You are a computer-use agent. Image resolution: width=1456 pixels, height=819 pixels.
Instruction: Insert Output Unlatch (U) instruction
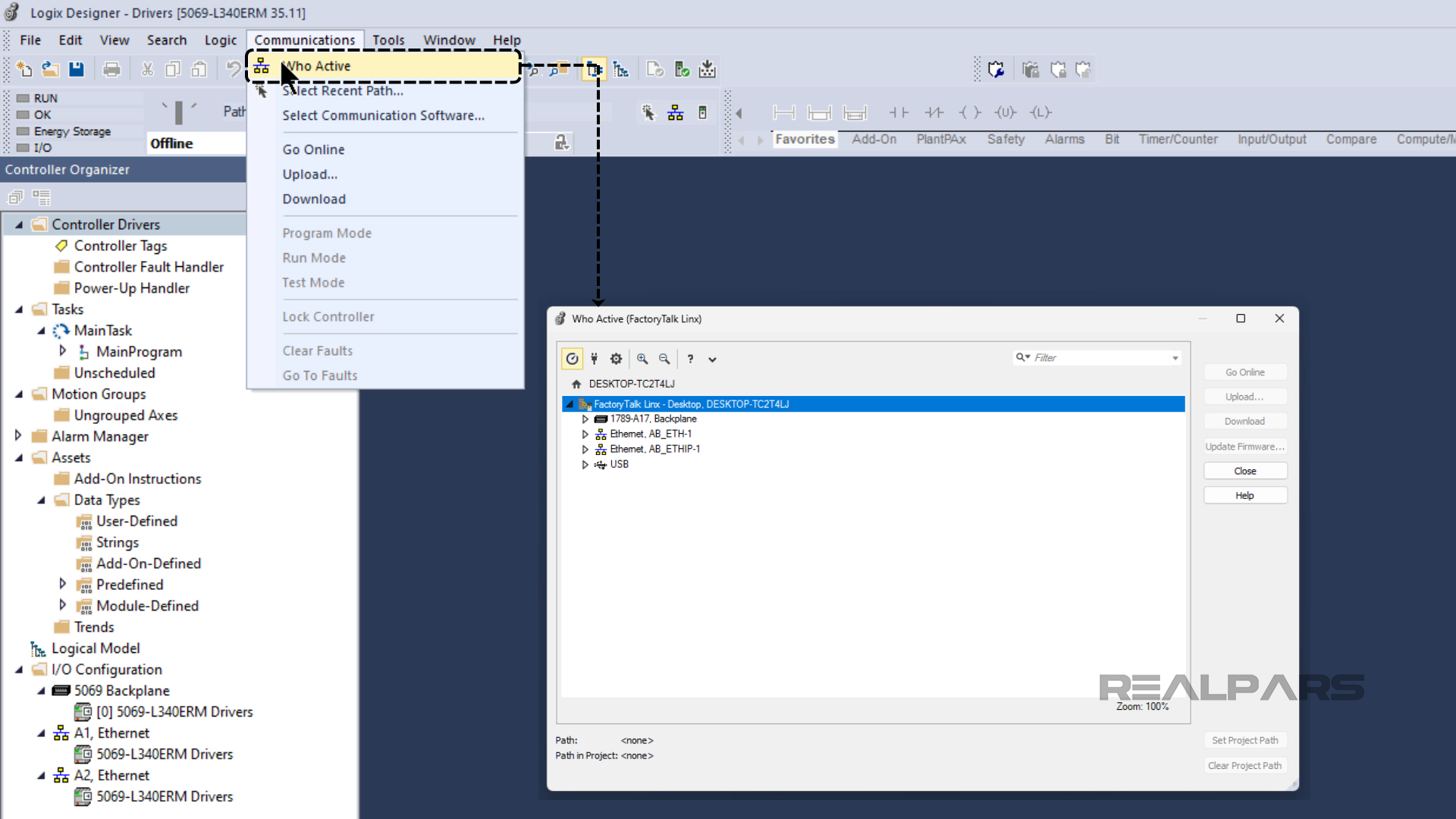(x=1006, y=113)
